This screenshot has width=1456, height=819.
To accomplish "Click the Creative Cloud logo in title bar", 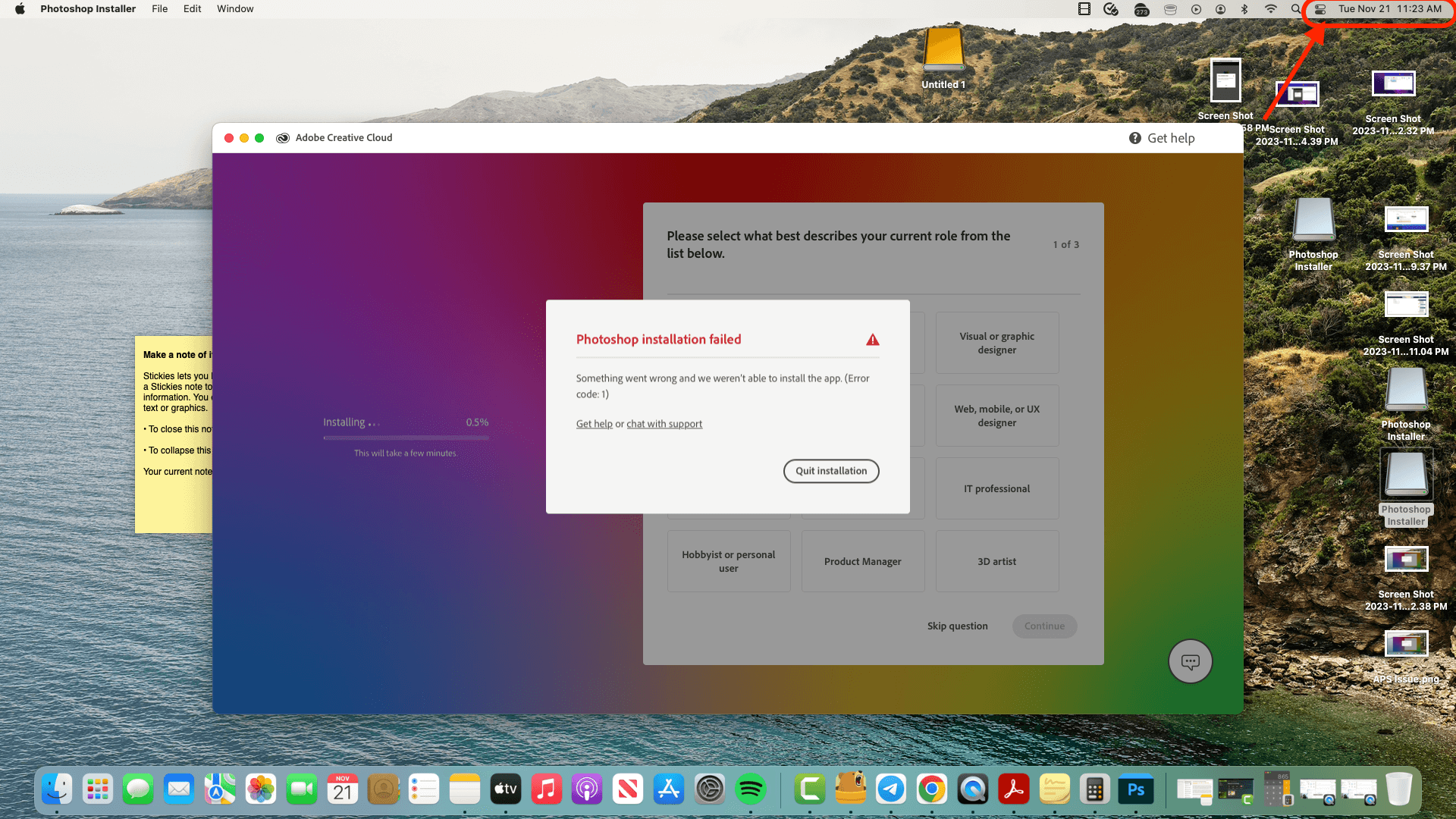I will click(283, 138).
